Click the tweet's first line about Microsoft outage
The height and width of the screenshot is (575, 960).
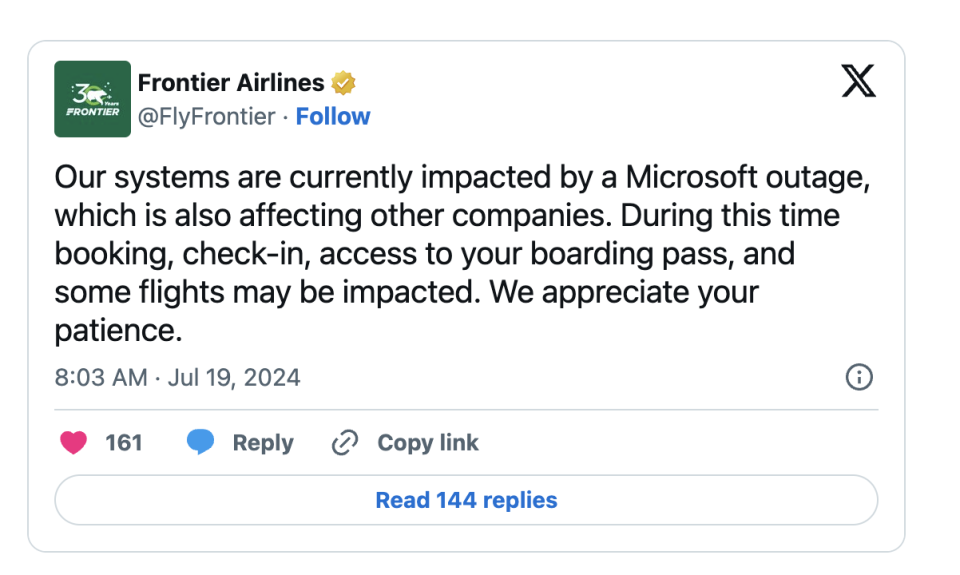coord(460,179)
